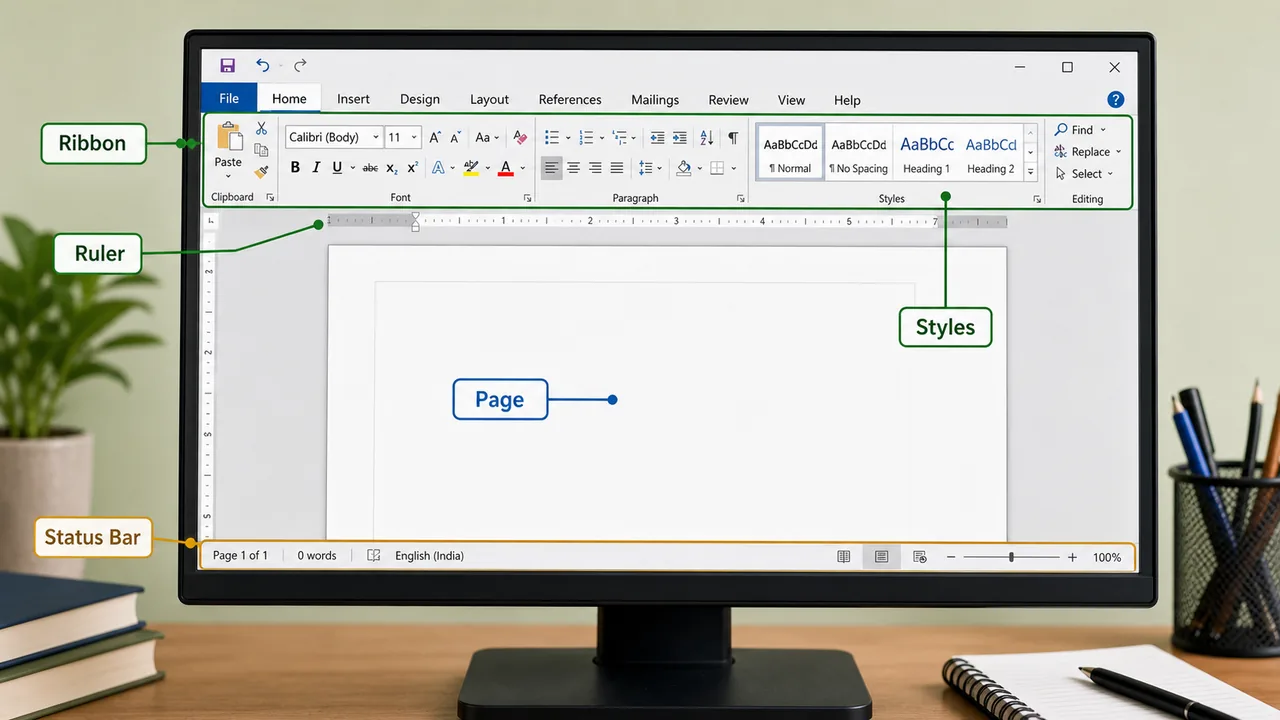Viewport: 1280px width, 720px height.
Task: Switch to Web Layout view icon
Action: 920,557
